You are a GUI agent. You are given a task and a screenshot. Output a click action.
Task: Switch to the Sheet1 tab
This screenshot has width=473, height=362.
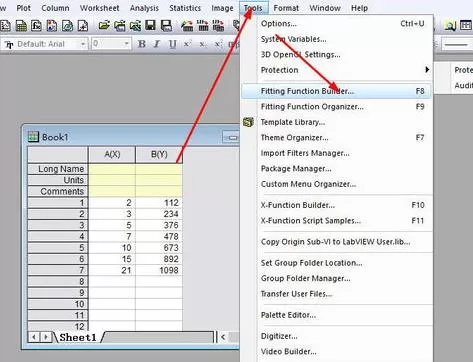78,337
